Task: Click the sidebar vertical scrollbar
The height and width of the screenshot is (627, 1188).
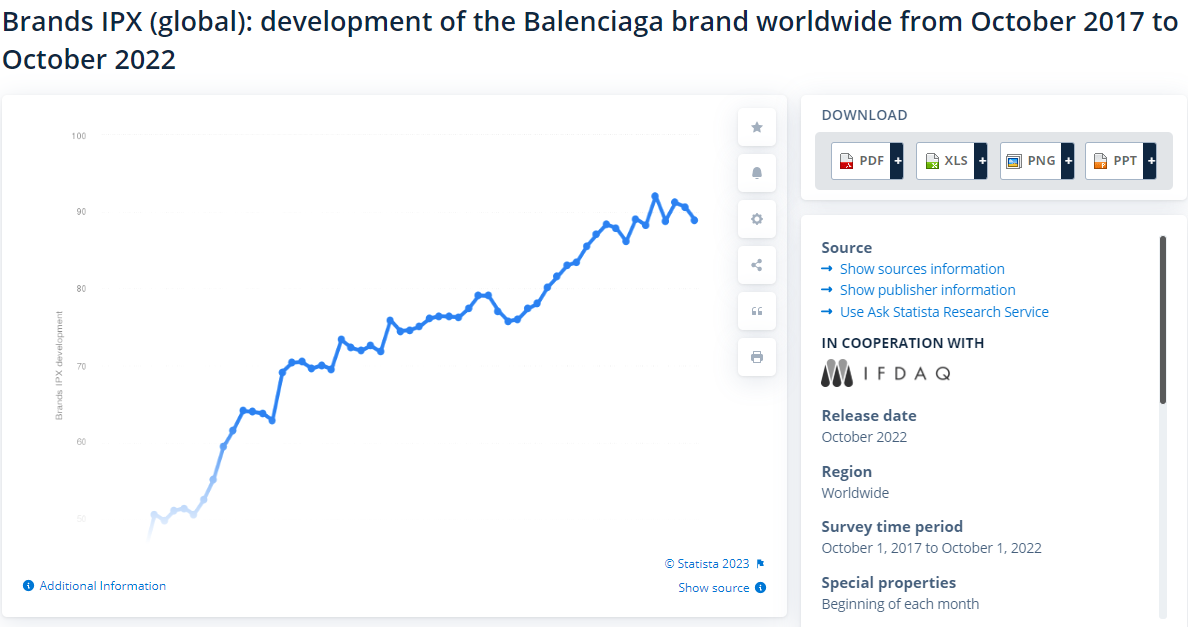Action: (x=1163, y=320)
